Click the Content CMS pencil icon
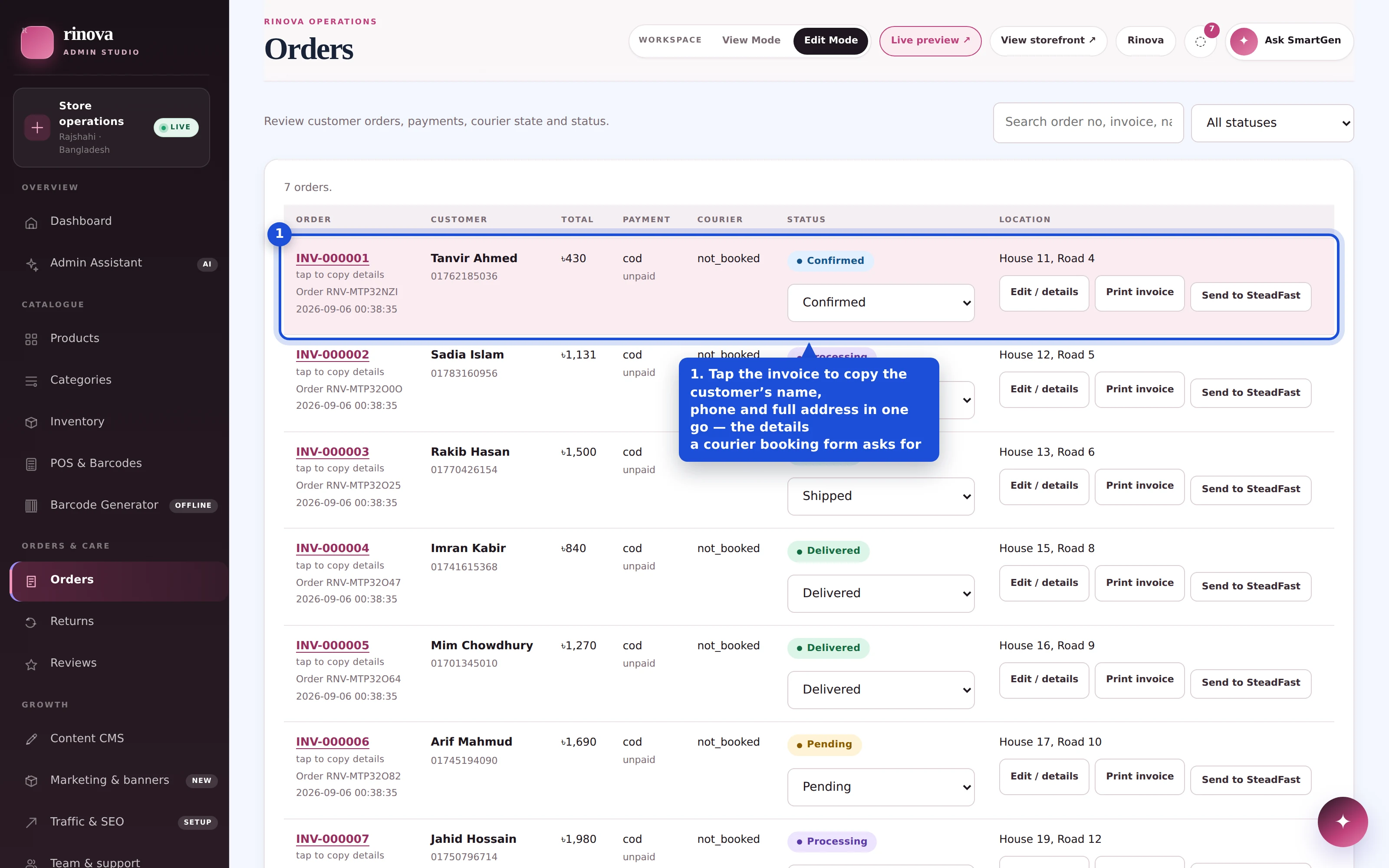The width and height of the screenshot is (1389, 868). pyautogui.click(x=32, y=740)
